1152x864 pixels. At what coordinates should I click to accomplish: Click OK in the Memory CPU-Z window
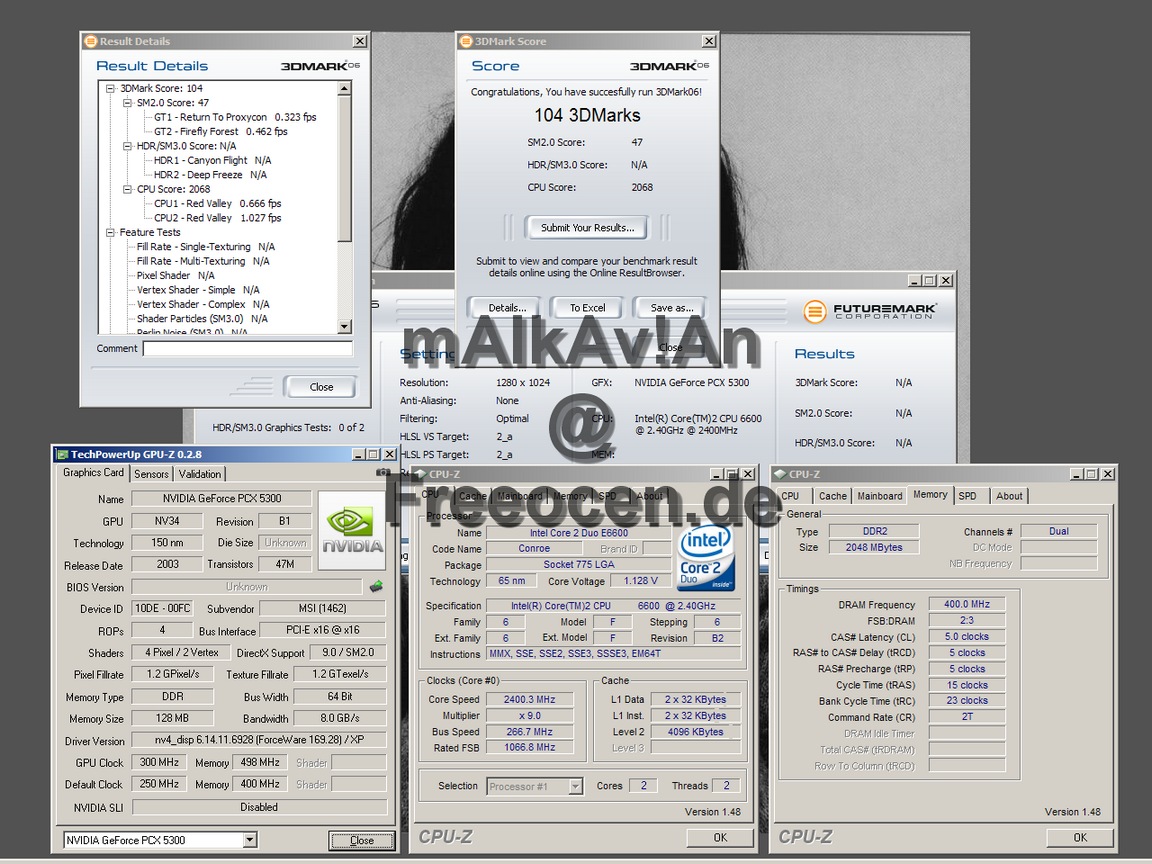tap(1080, 838)
